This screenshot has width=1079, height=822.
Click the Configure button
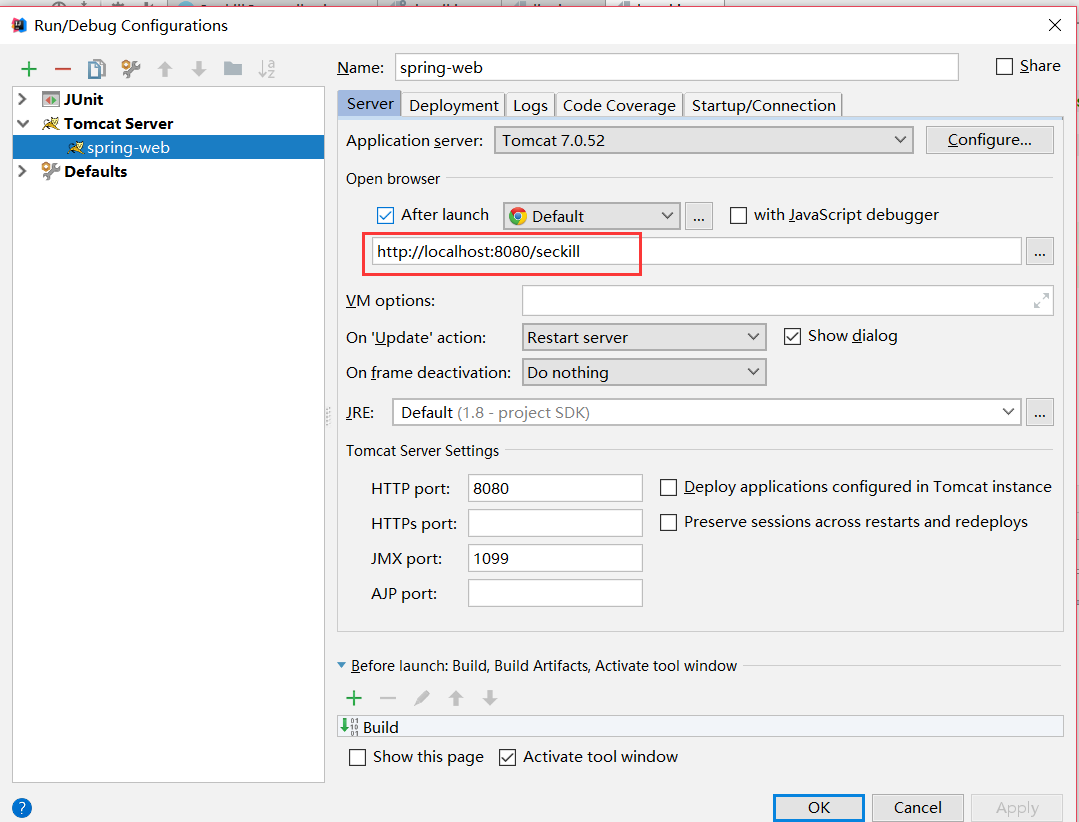click(x=989, y=139)
